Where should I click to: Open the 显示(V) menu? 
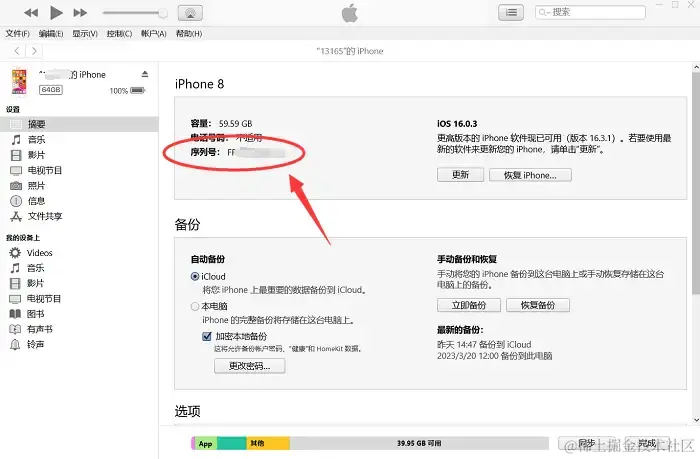click(85, 33)
